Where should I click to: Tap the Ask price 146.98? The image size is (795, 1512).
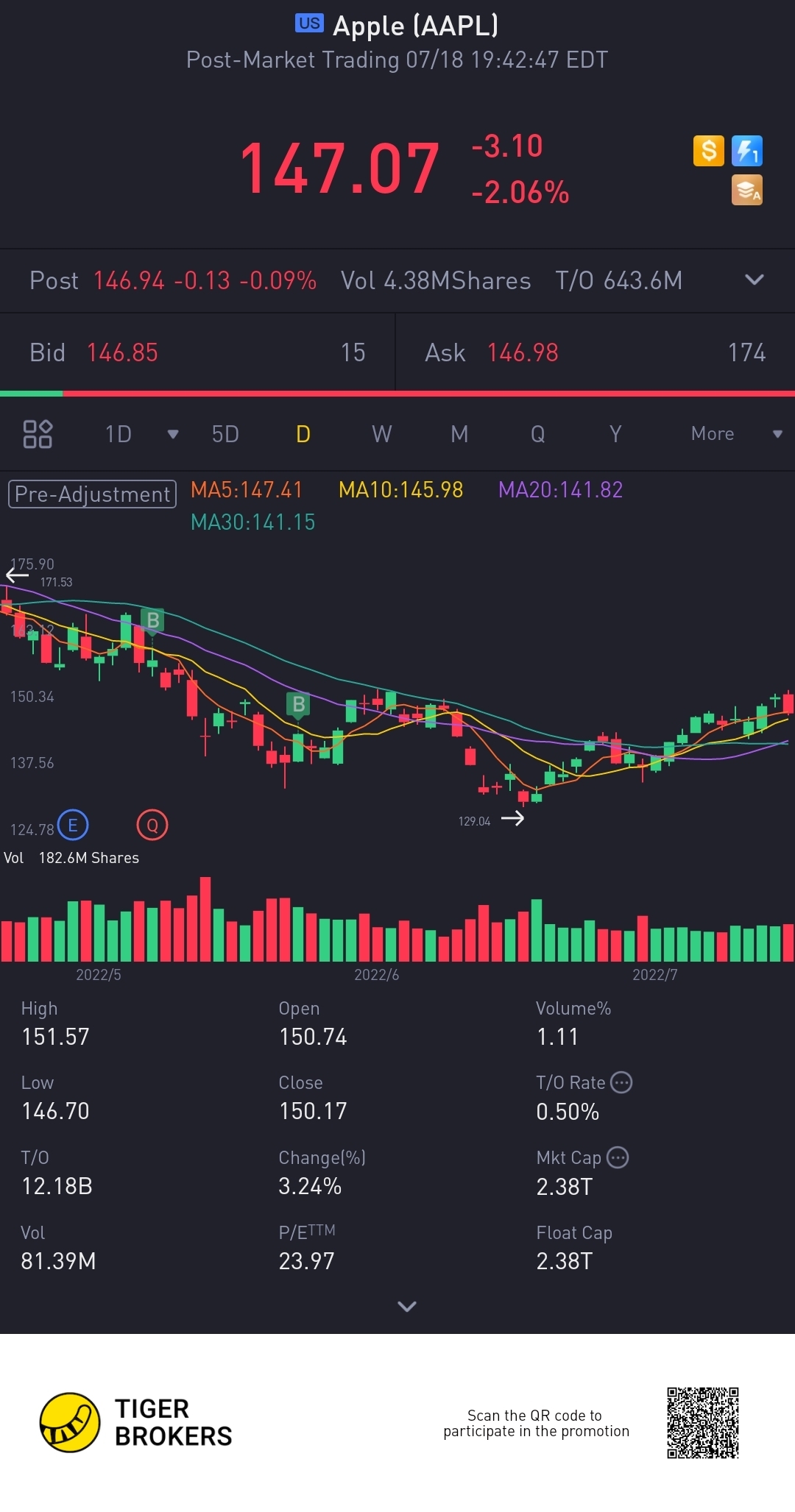tap(523, 352)
